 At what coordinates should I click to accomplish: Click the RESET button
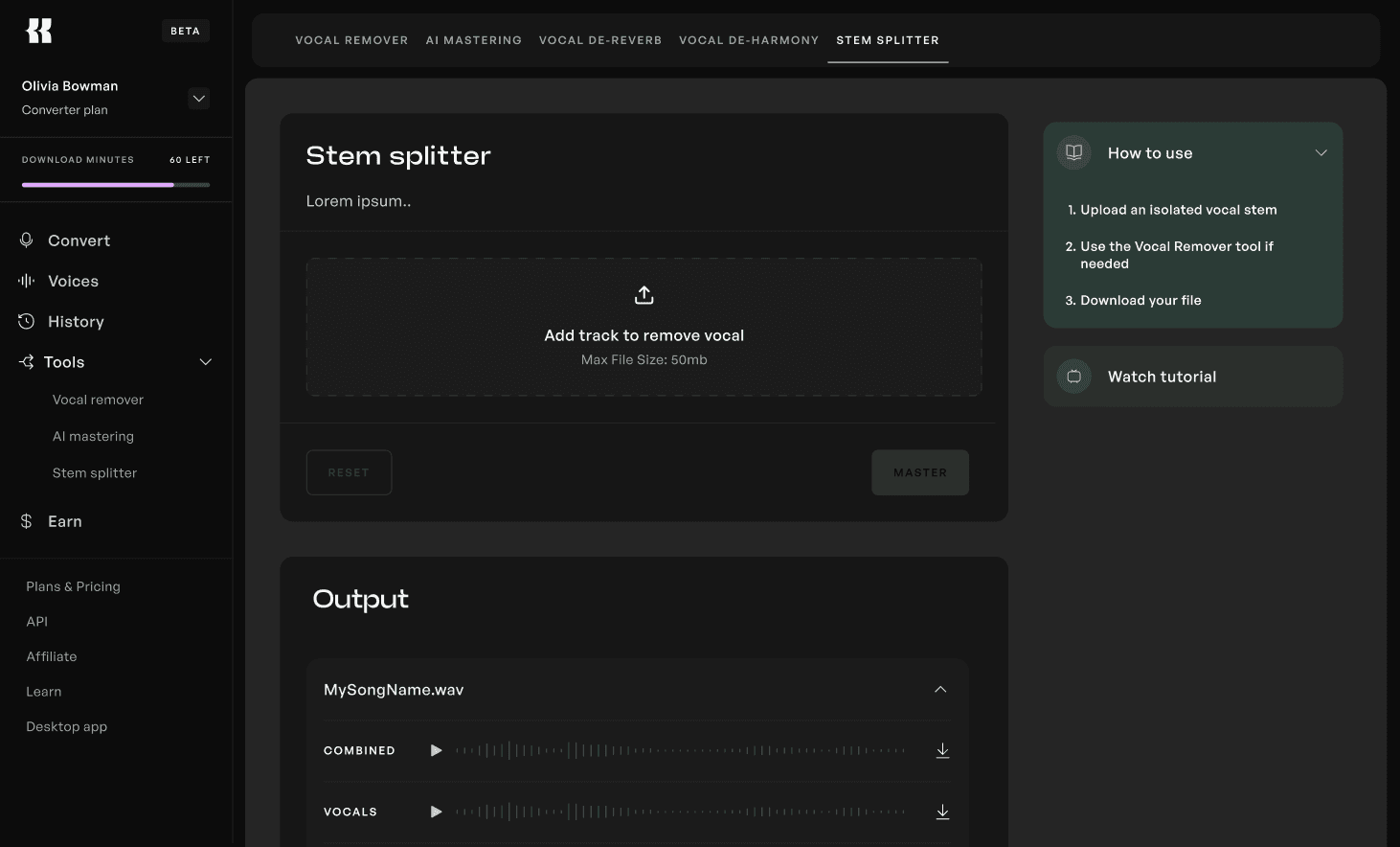[349, 472]
